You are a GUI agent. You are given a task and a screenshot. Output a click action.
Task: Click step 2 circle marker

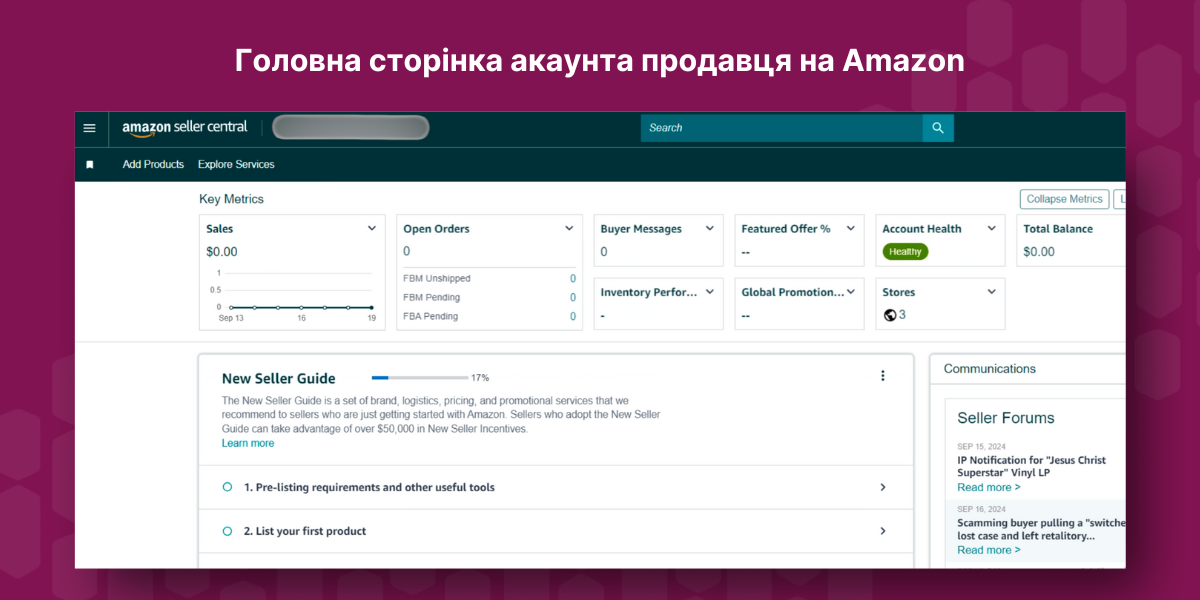(227, 531)
